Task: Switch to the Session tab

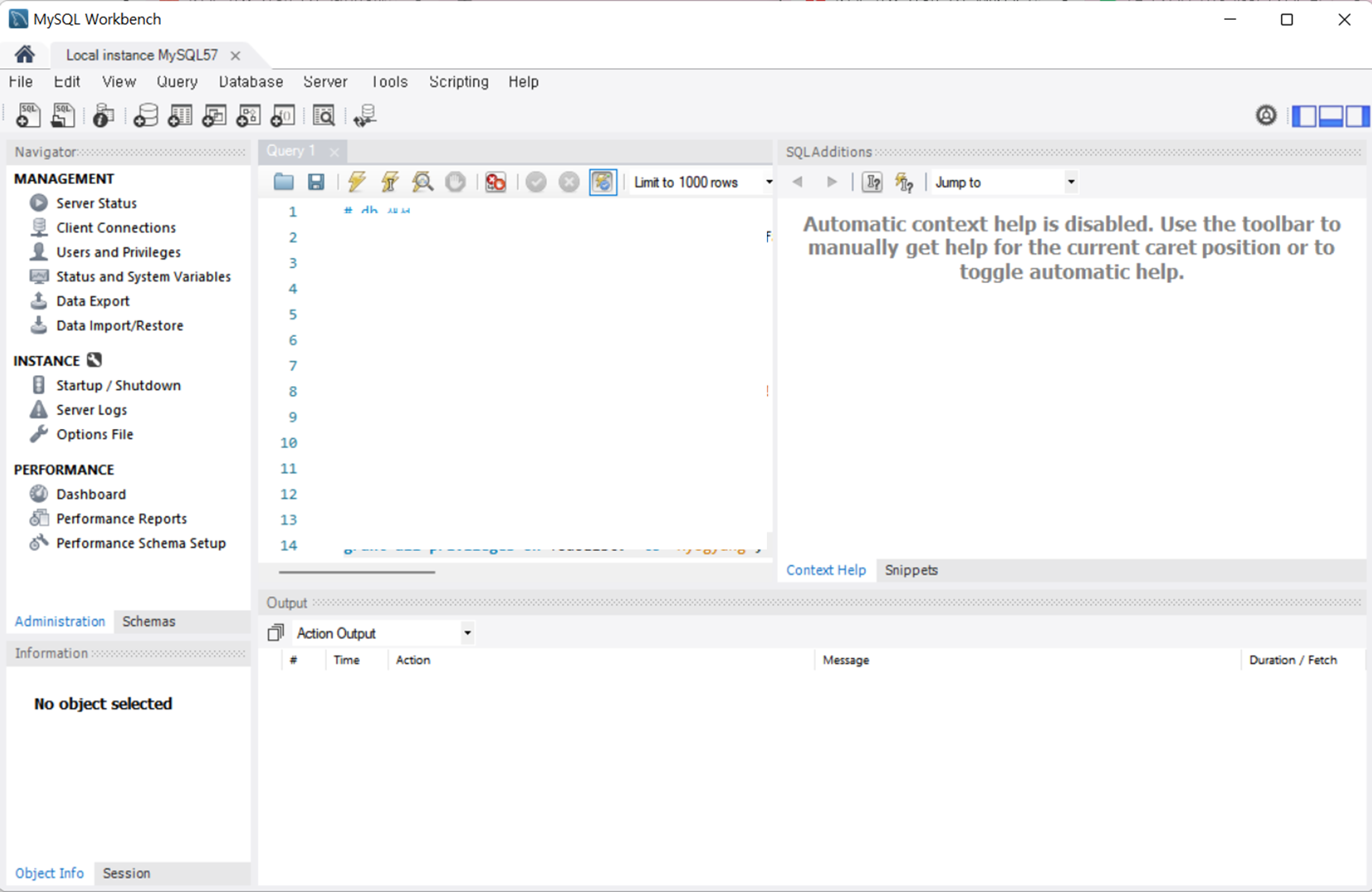Action: click(126, 873)
